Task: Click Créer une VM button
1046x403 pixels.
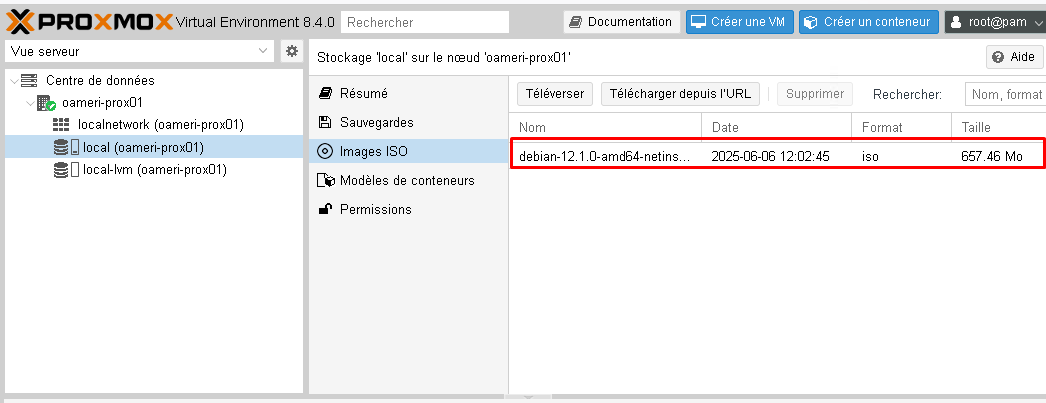Action: (x=740, y=22)
